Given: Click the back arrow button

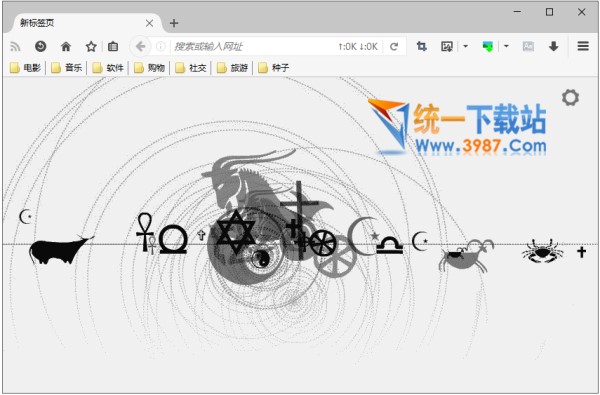Looking at the screenshot, I should tap(140, 47).
